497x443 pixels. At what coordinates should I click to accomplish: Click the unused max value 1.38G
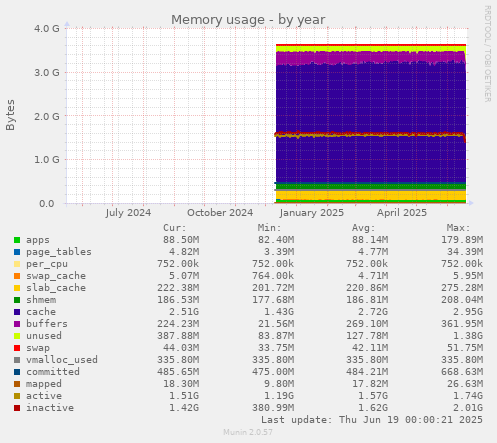(x=468, y=336)
